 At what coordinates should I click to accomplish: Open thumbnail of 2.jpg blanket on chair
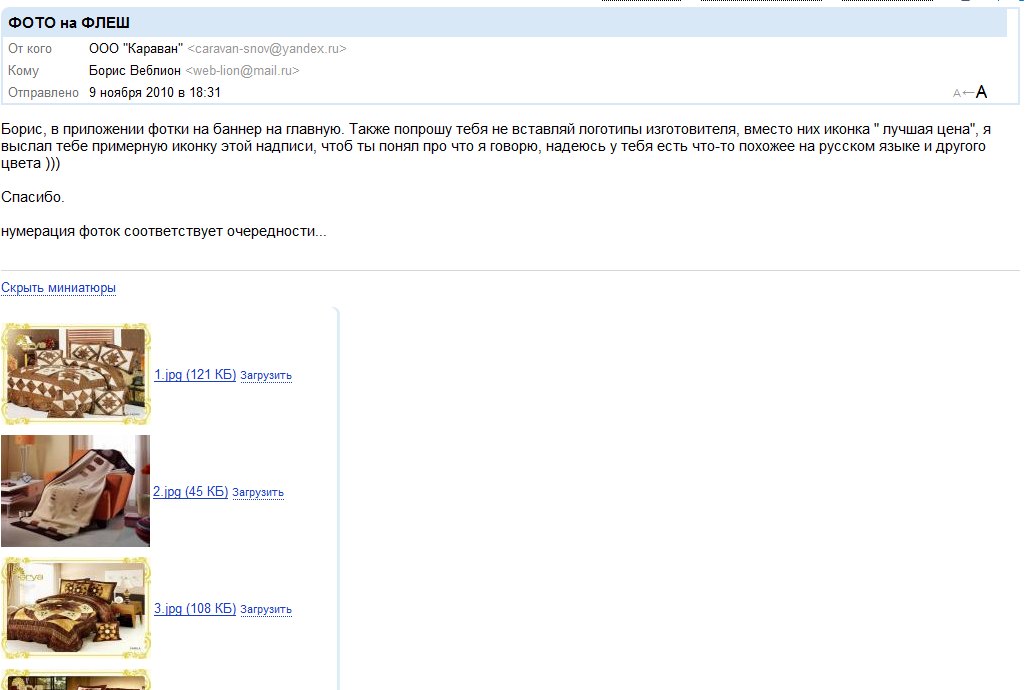[76, 491]
